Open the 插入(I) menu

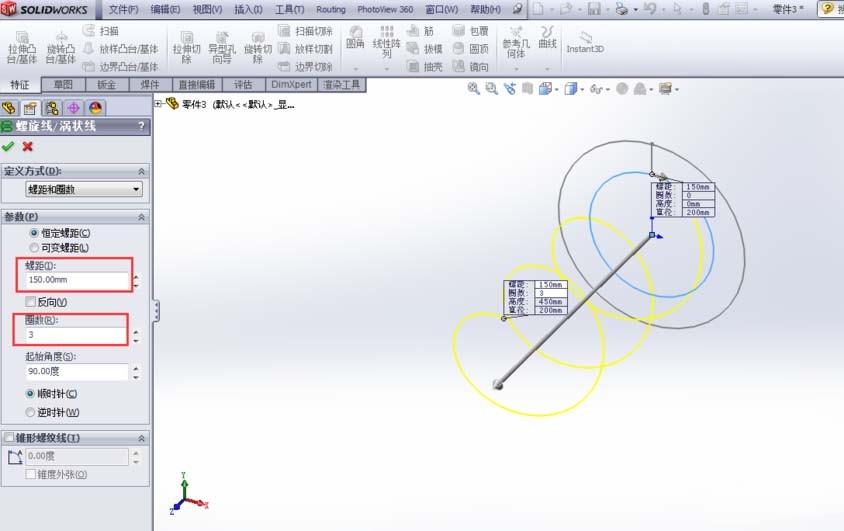click(249, 9)
